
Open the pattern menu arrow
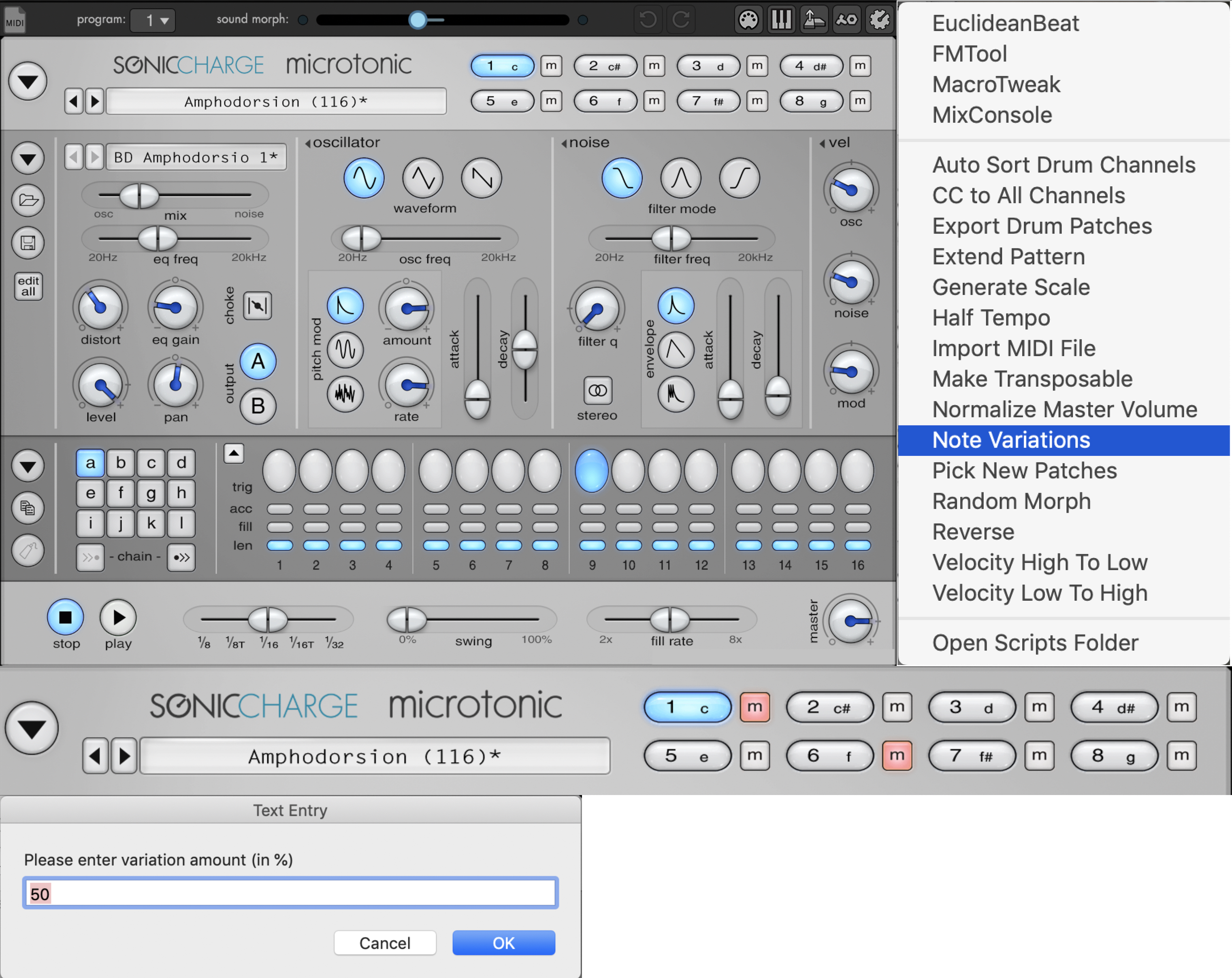pyautogui.click(x=28, y=466)
